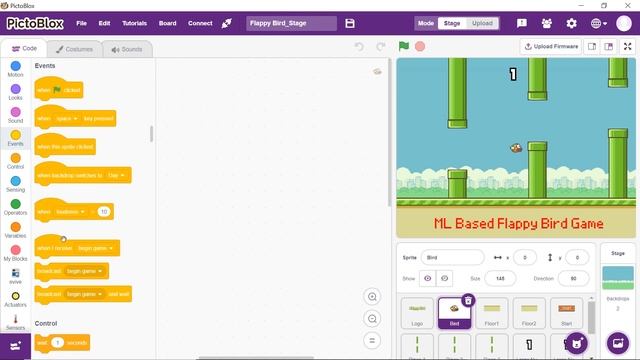
Task: Open the Actuators block category
Action: (16, 299)
